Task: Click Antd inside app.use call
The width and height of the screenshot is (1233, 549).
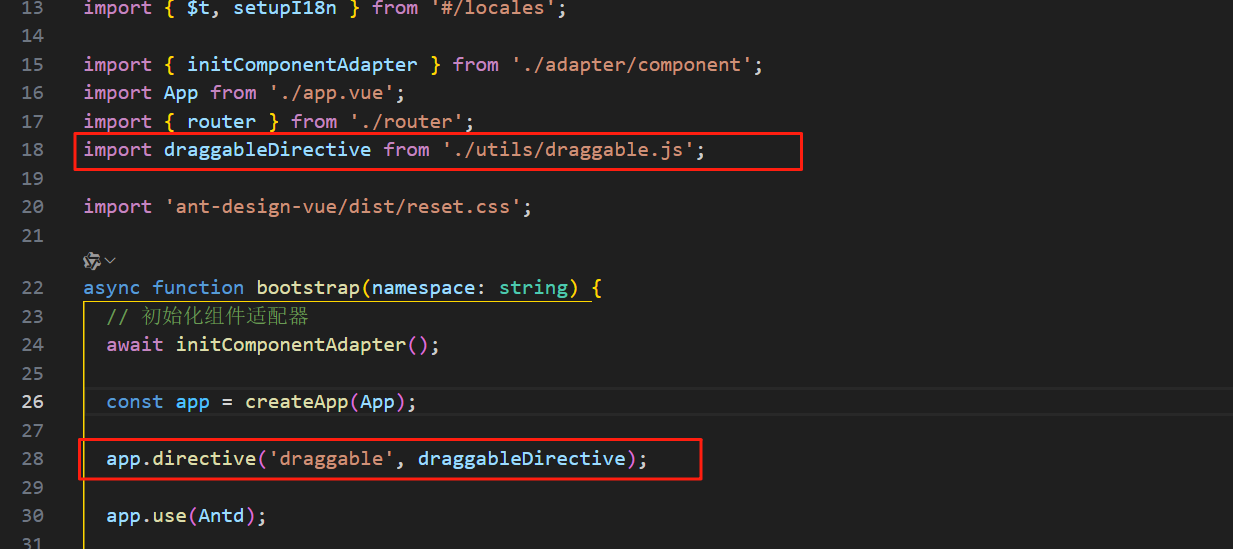Action: (x=222, y=516)
